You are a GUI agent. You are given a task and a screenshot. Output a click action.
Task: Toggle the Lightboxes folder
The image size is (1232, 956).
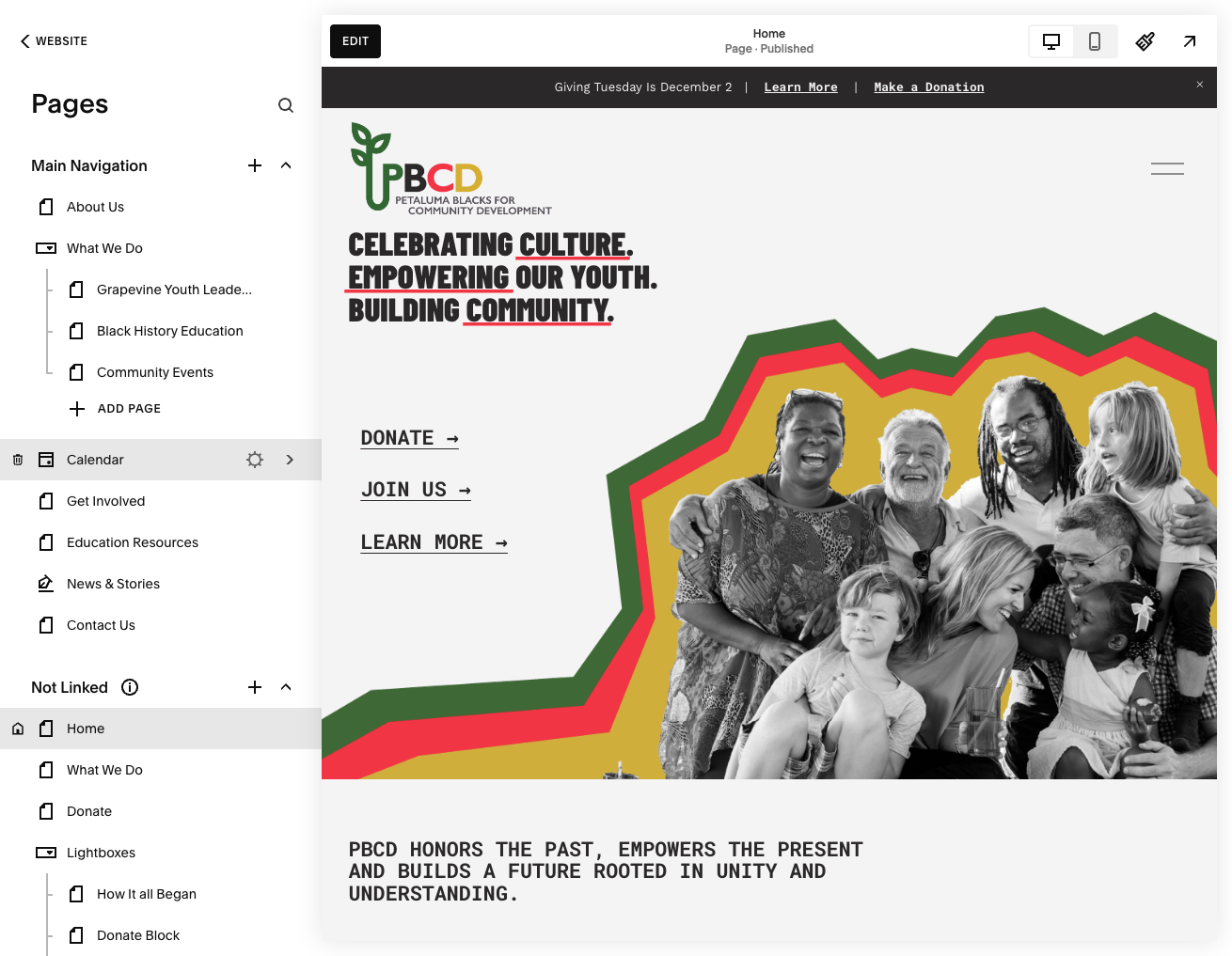(46, 853)
